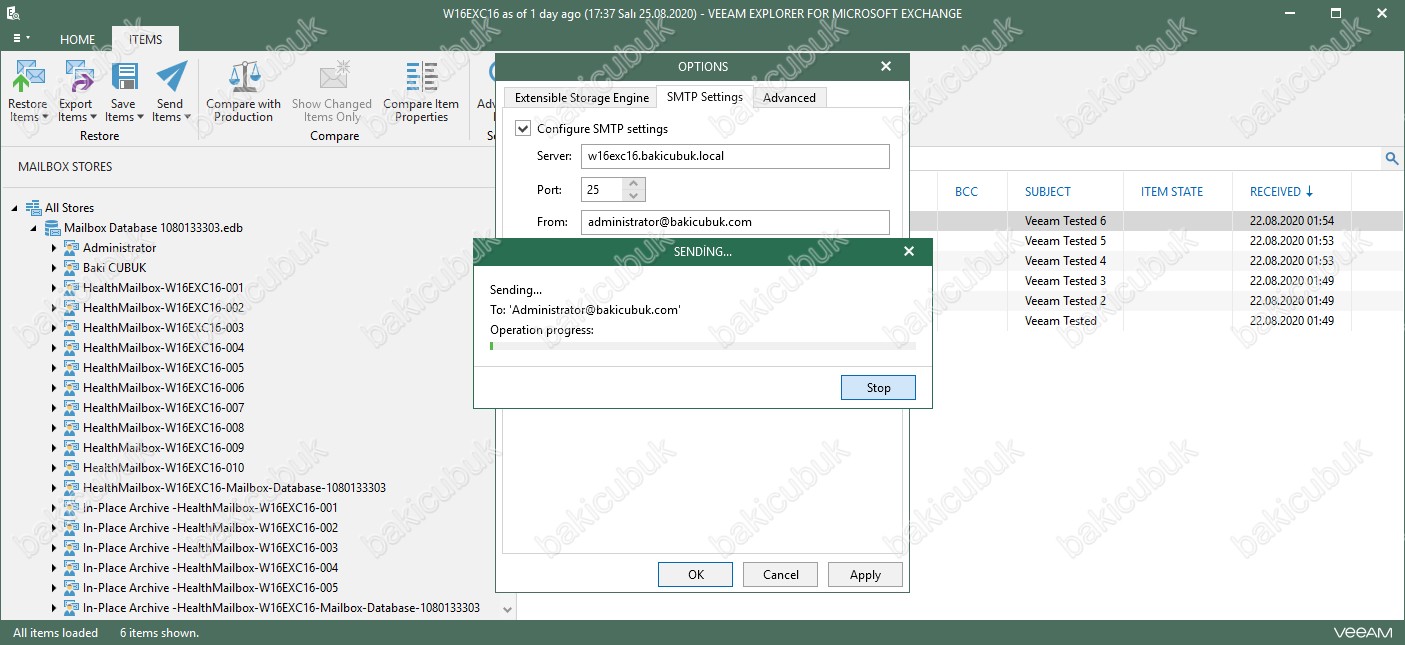
Task: Select the All Stores database icon
Action: click(33, 208)
